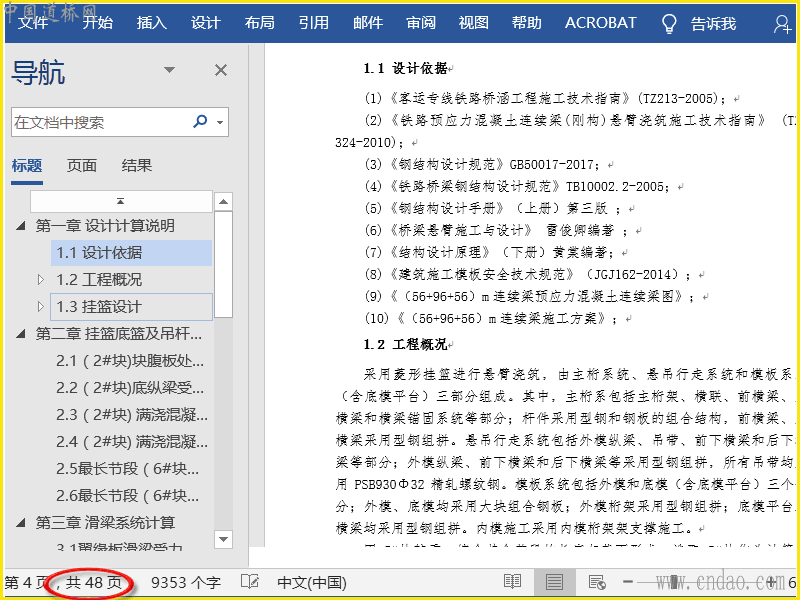Switch to the 结果 navigation tab
The width and height of the screenshot is (800, 600).
pos(137,165)
